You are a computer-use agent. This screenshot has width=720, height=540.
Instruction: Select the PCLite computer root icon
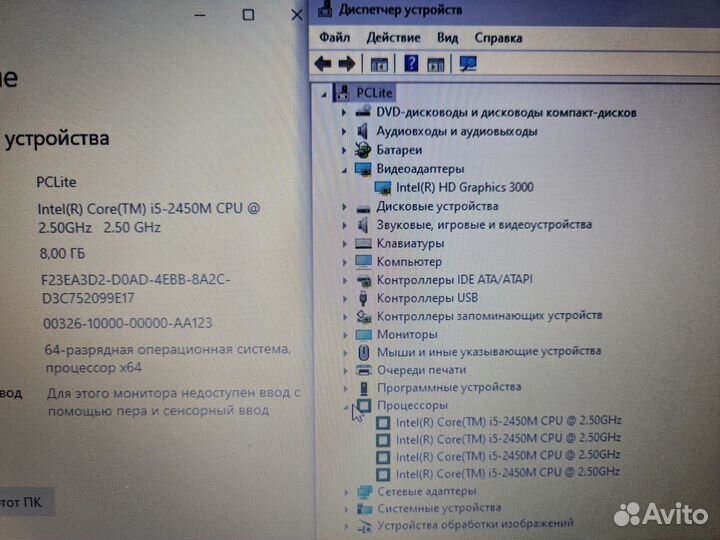pos(343,93)
